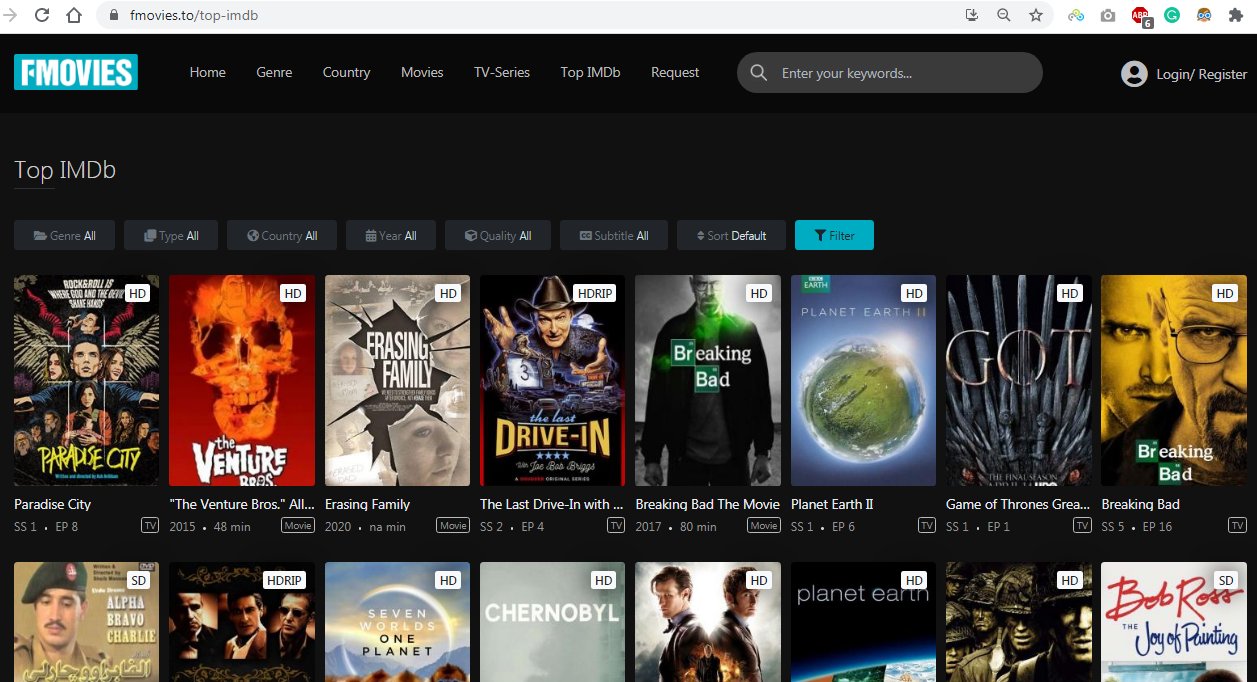Bookmark this page with star icon
The image size is (1257, 682).
(x=1036, y=15)
